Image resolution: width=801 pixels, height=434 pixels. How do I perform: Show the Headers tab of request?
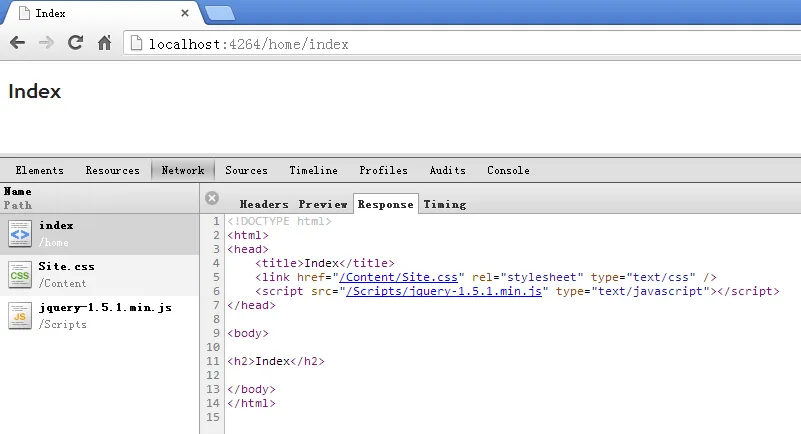264,204
